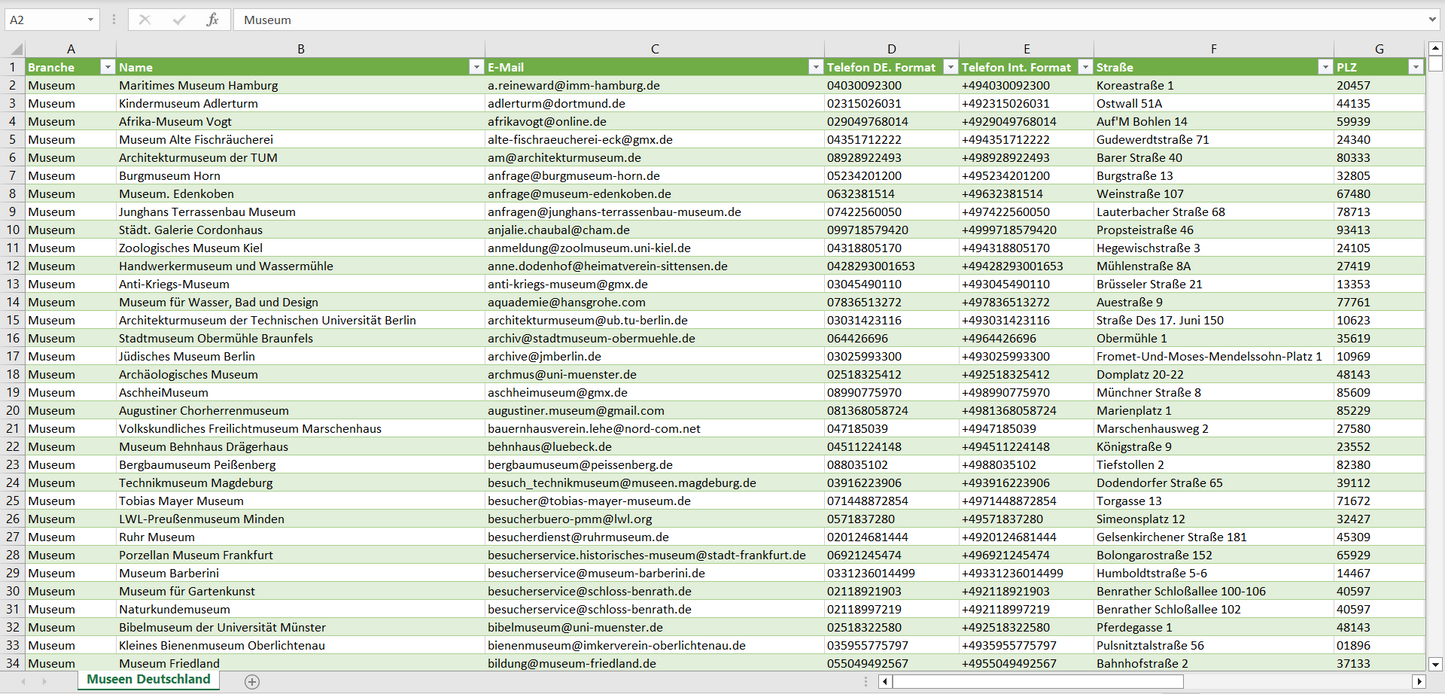The width and height of the screenshot is (1445, 694).
Task: Open the Straße column filter dropdown
Action: click(x=1324, y=67)
